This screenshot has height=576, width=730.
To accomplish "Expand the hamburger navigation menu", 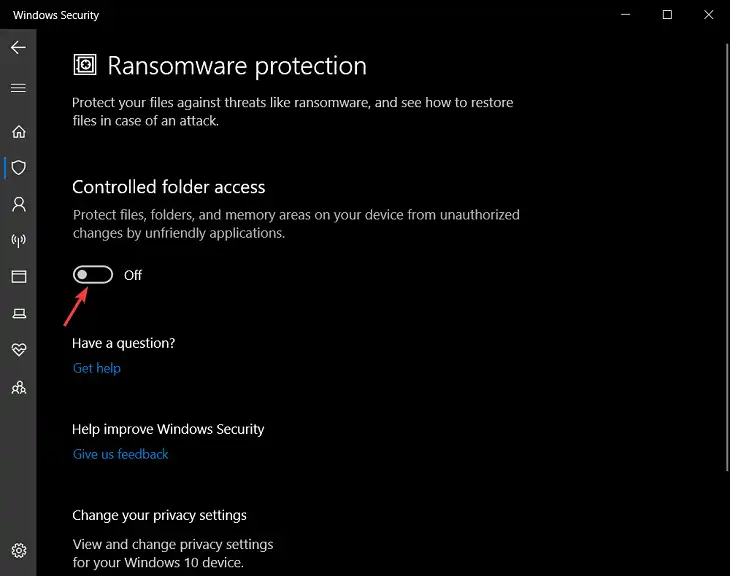I will pos(18,88).
